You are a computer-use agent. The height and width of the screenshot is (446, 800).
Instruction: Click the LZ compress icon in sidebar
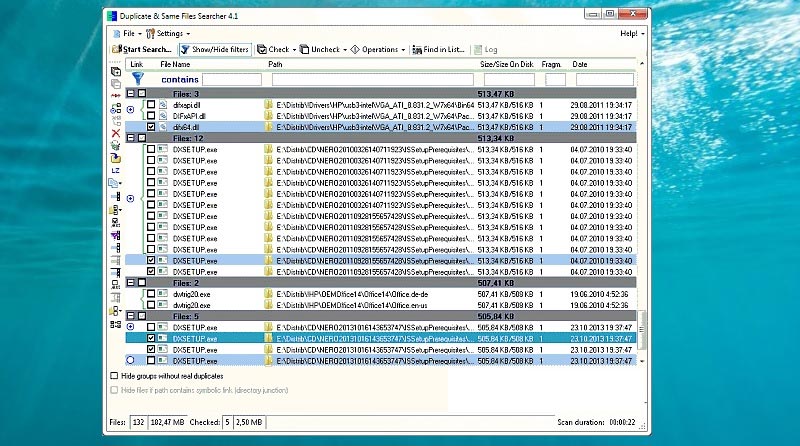click(116, 170)
